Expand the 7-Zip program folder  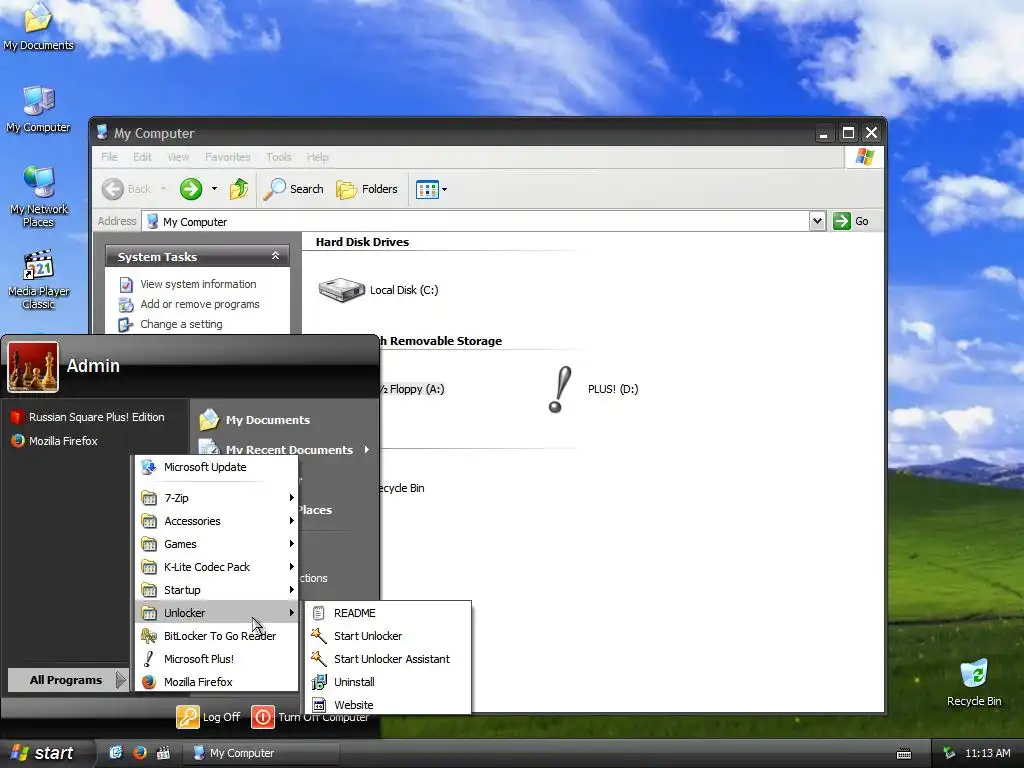[216, 498]
